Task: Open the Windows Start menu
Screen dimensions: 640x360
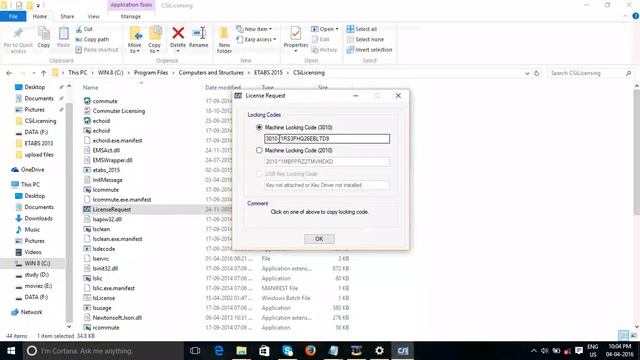Action: tap(11, 351)
